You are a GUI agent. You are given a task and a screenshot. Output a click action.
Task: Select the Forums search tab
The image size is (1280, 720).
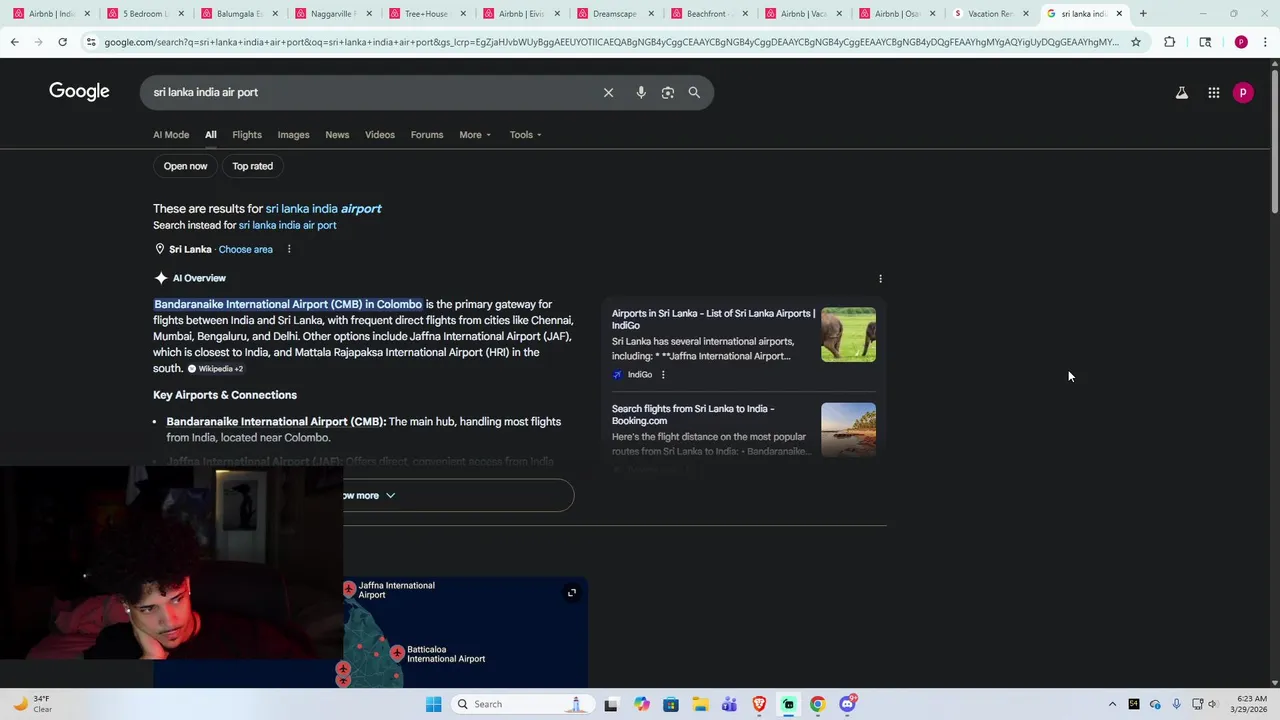pyautogui.click(x=427, y=135)
